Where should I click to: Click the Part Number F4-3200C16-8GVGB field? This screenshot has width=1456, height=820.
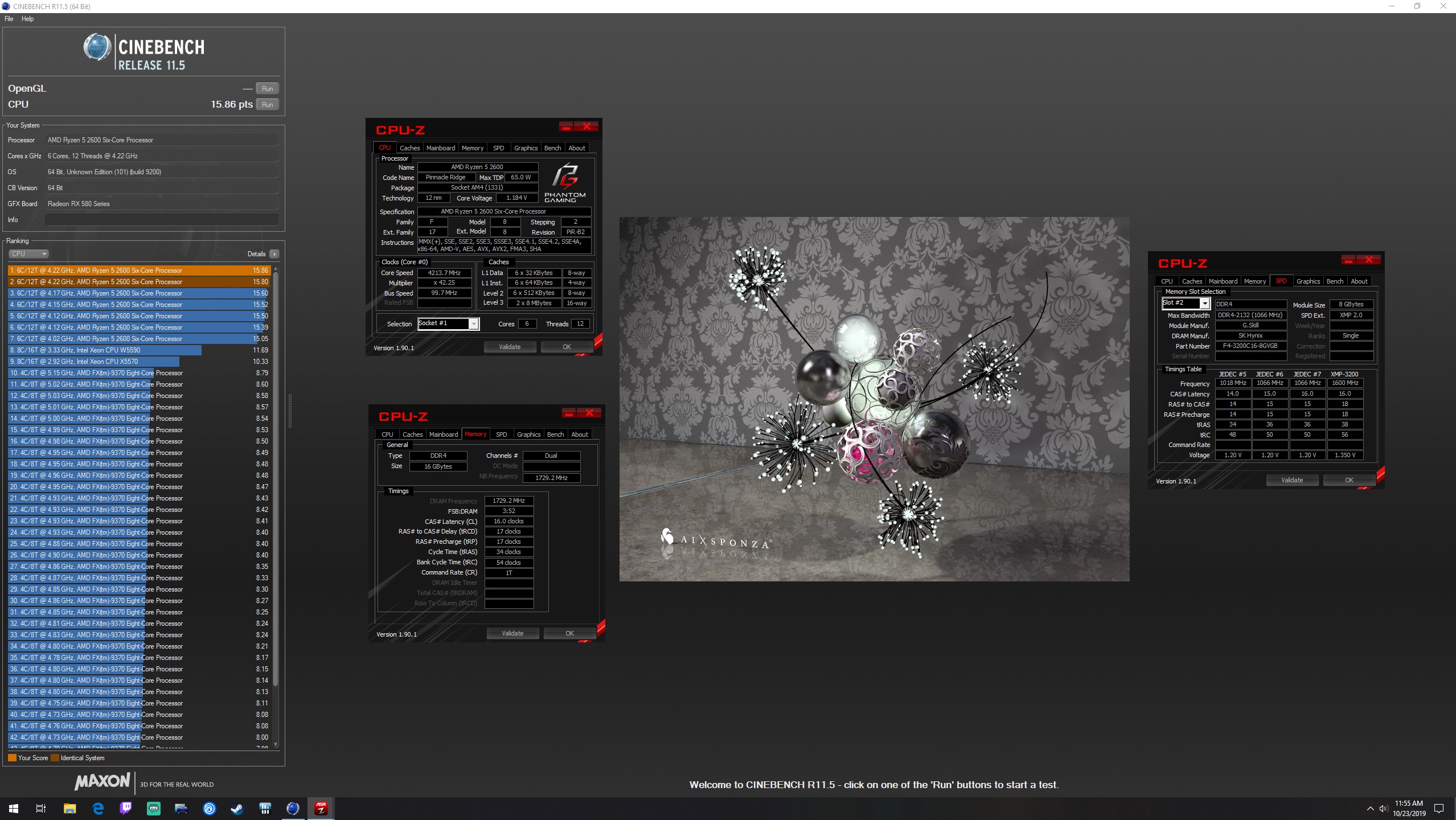coord(1250,346)
